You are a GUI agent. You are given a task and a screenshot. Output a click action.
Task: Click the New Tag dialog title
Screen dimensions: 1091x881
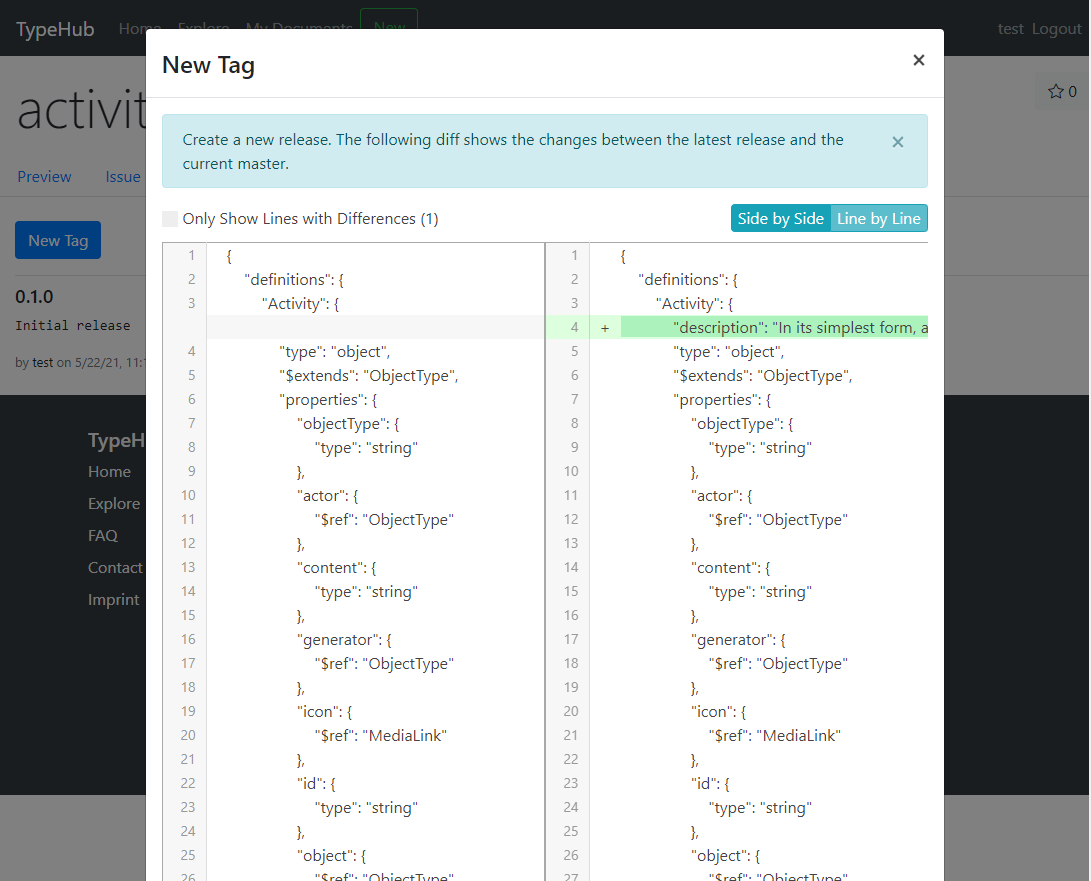point(208,65)
